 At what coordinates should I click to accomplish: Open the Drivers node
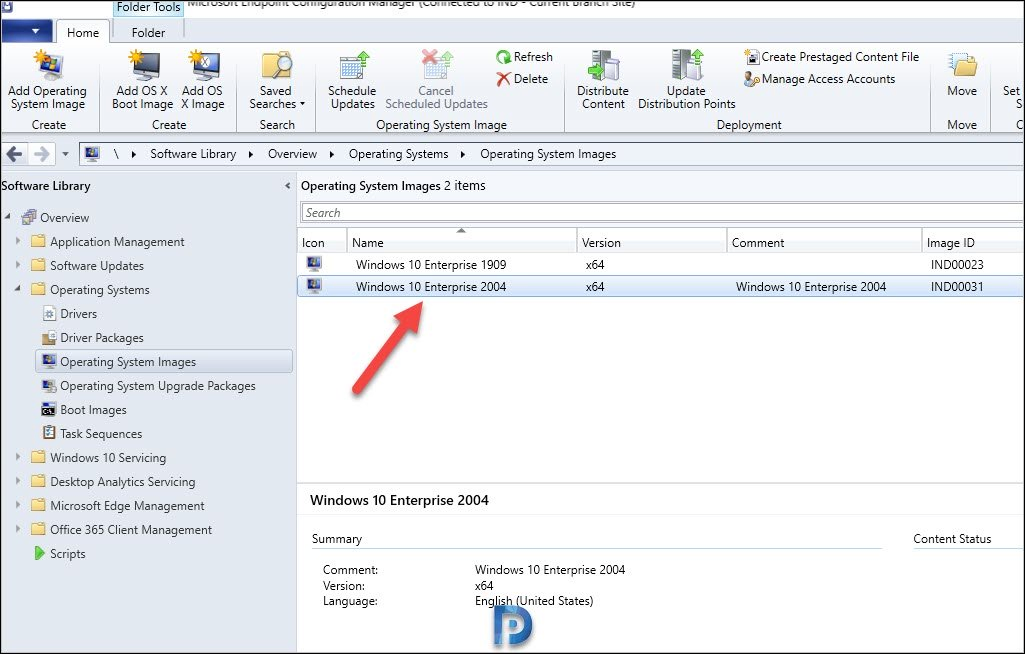pyautogui.click(x=78, y=314)
